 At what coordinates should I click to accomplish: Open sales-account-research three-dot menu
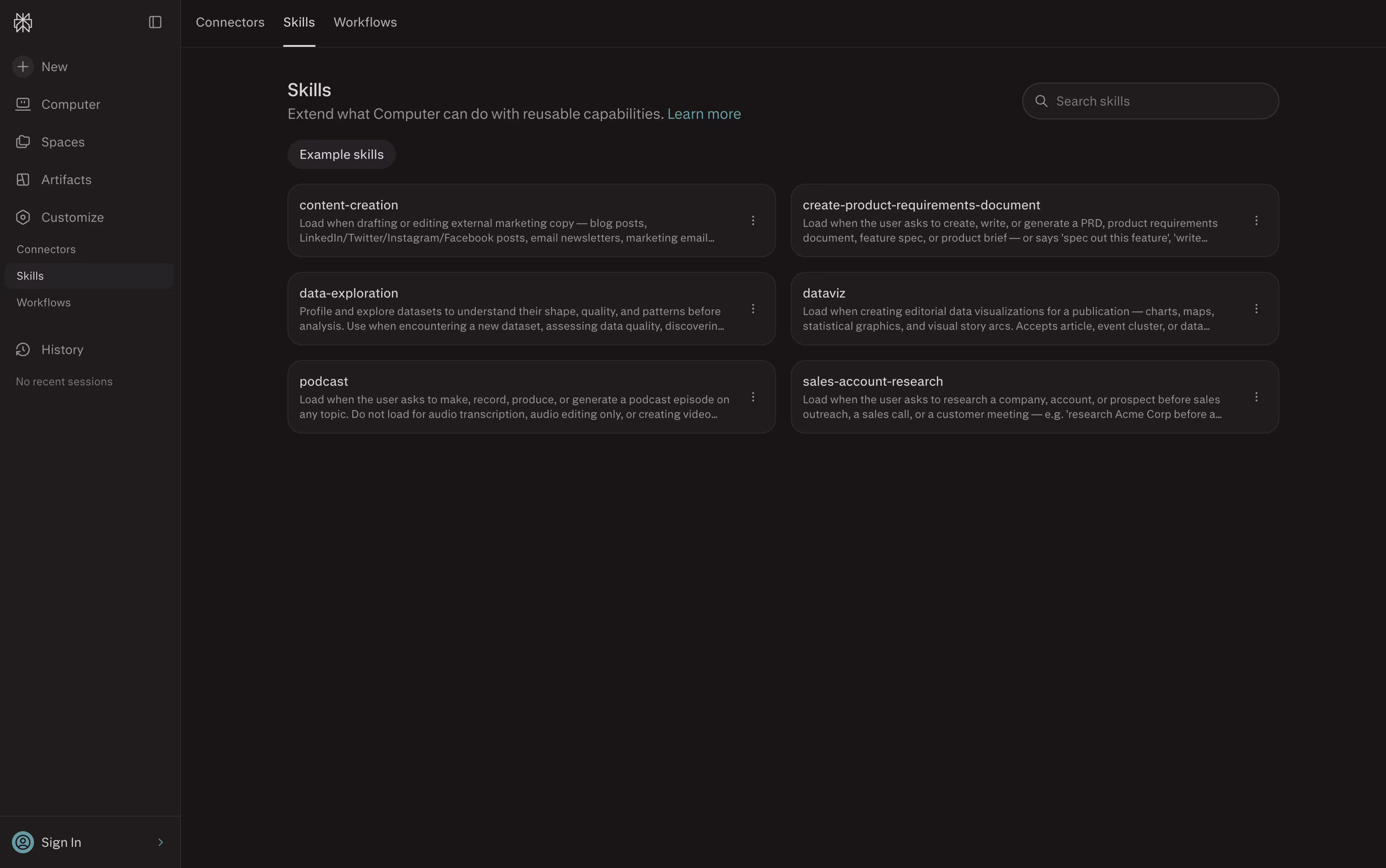coord(1256,397)
